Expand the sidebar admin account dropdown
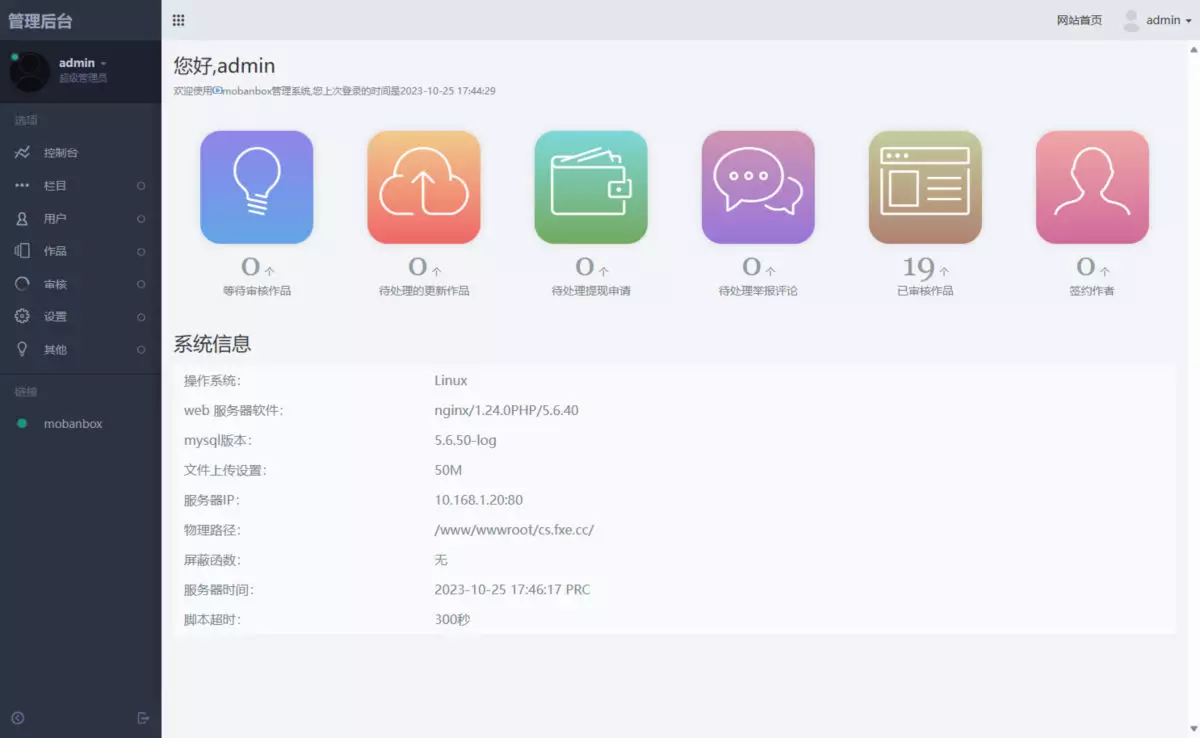The height and width of the screenshot is (738, 1200). [x=82, y=63]
